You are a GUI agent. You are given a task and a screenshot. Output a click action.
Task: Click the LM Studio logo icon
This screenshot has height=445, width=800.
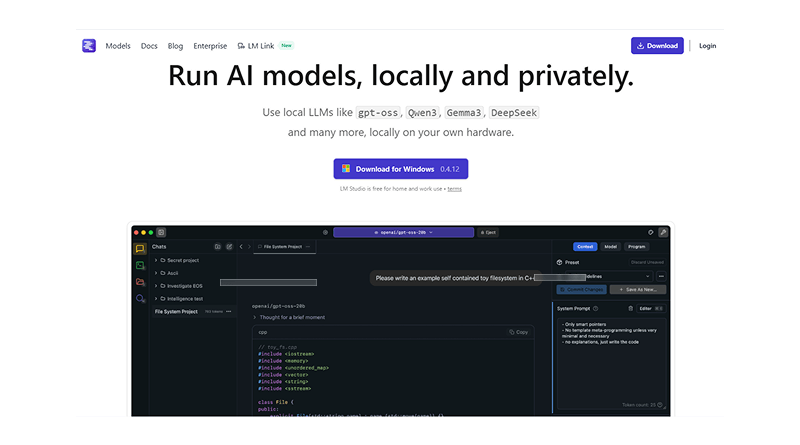point(89,46)
